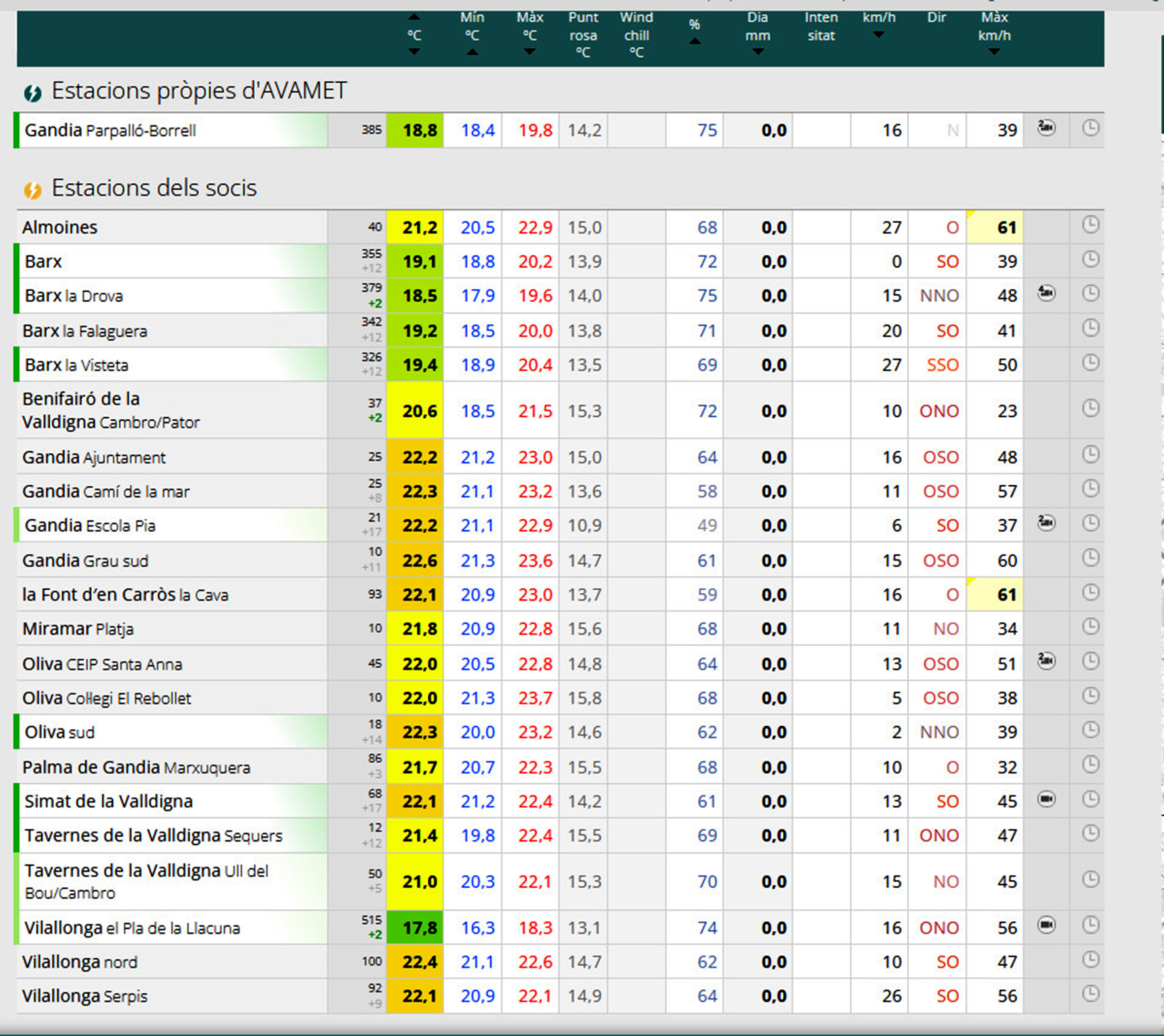
Task: Click clock icon in Oliva Col·legi El Rebollet row
Action: pos(1090,696)
